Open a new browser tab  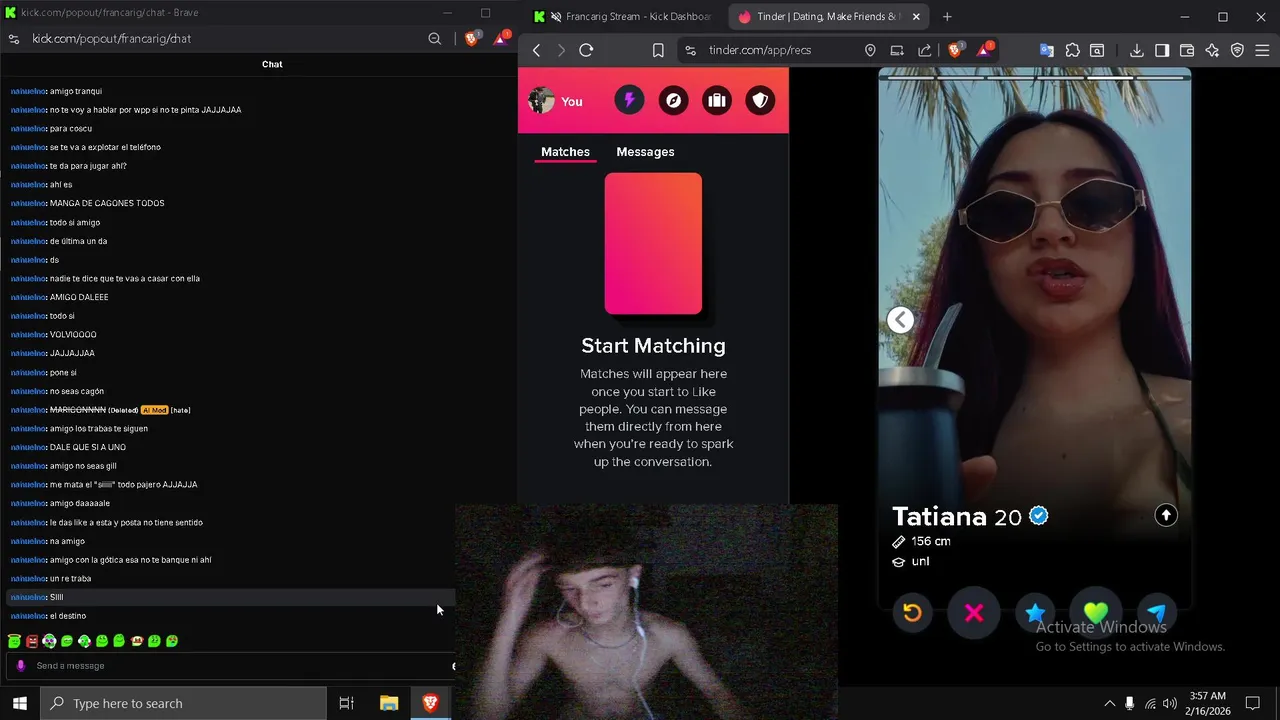tap(947, 16)
